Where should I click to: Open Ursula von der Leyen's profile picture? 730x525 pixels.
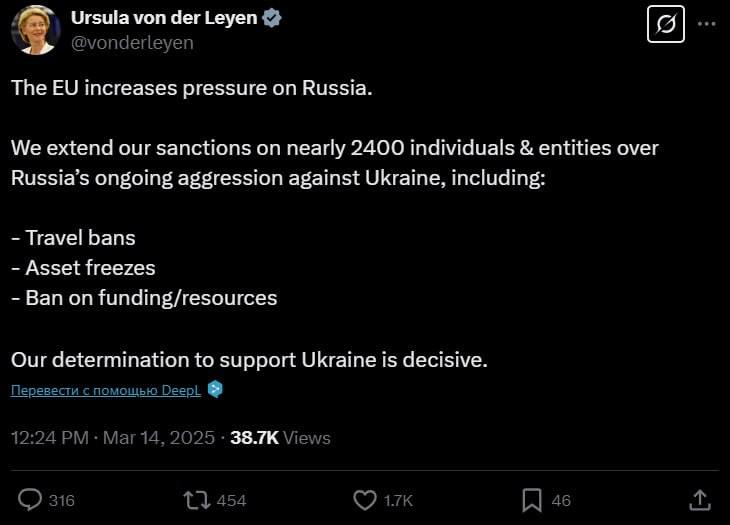[35, 30]
